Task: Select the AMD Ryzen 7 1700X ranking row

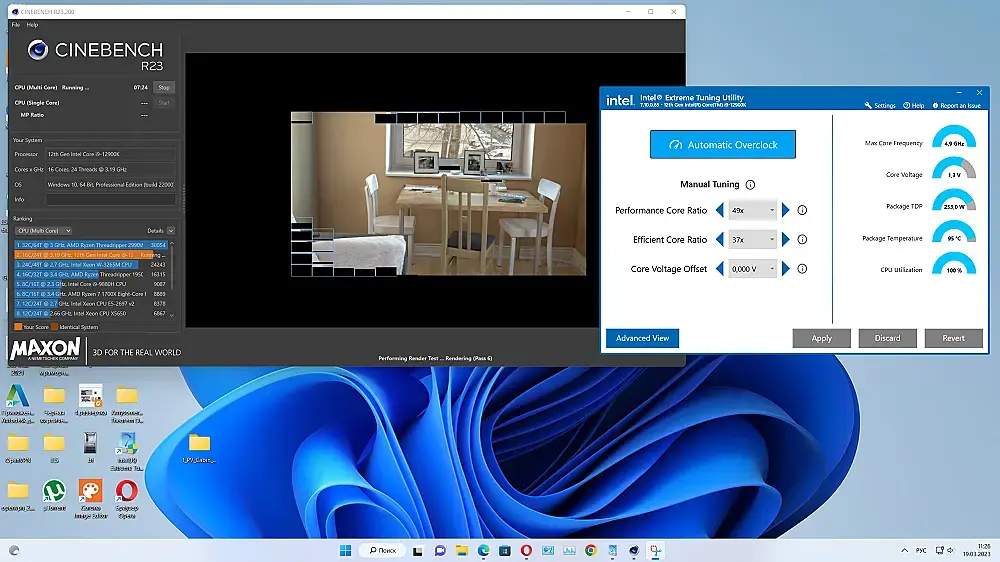Action: click(x=91, y=294)
